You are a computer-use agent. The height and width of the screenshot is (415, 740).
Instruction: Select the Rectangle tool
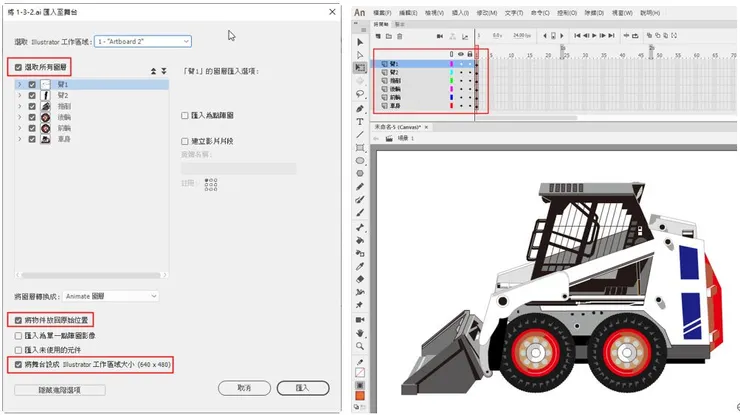360,148
